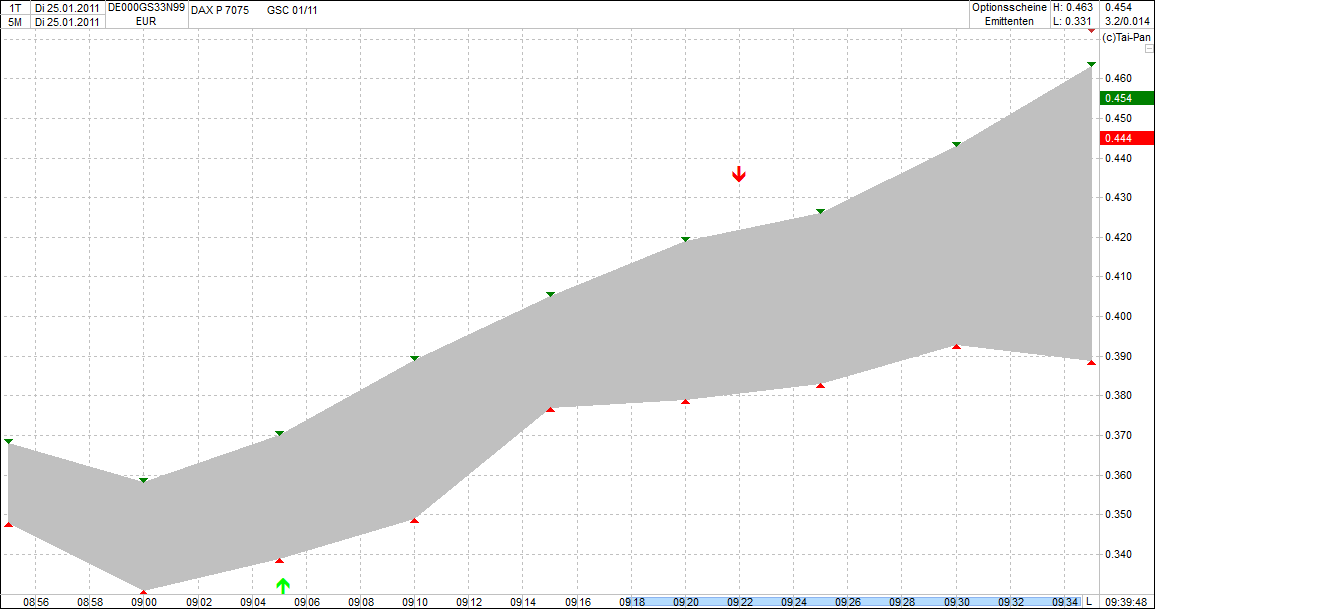Select the red down-arrow sell signal

tap(739, 174)
